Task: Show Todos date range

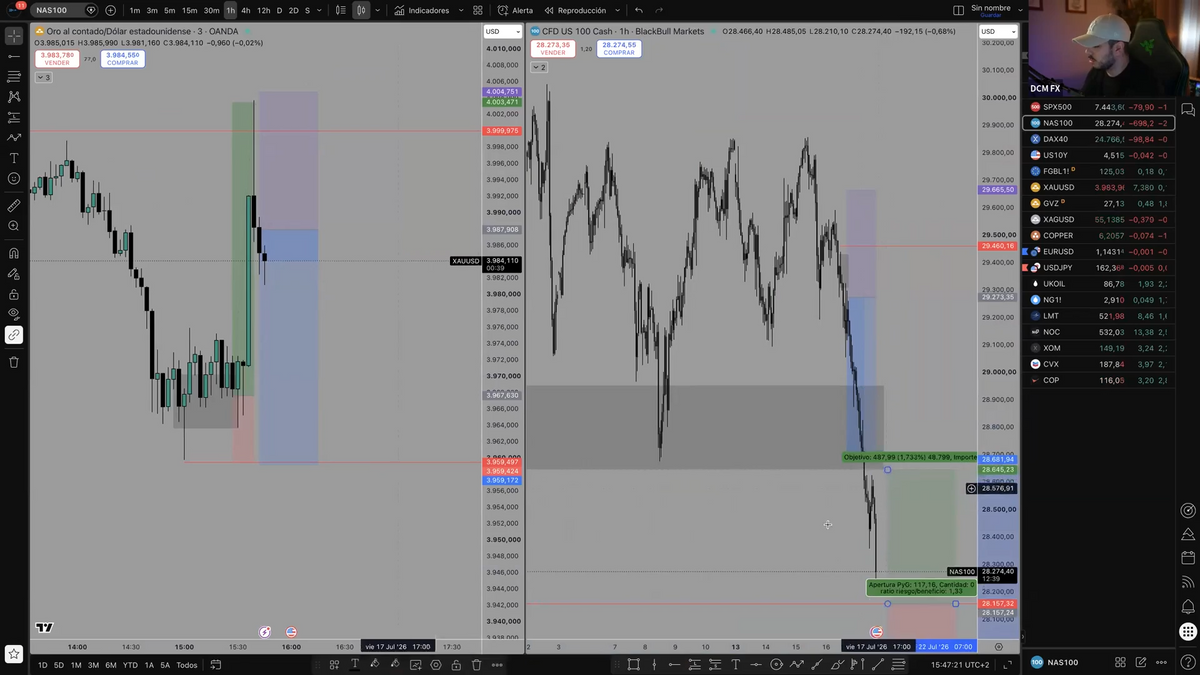Action: [x=187, y=665]
